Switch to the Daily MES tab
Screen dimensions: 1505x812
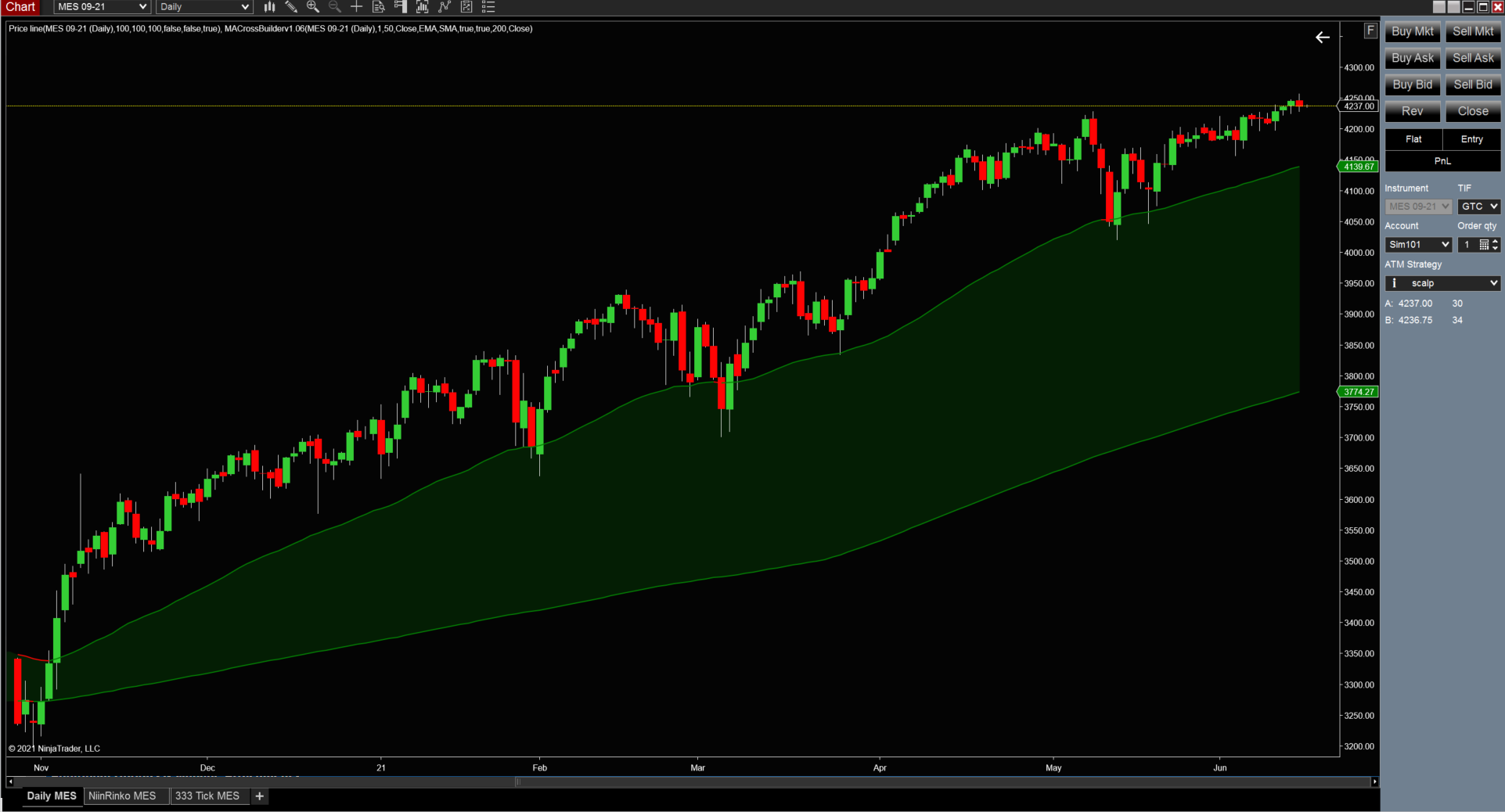pos(52,796)
